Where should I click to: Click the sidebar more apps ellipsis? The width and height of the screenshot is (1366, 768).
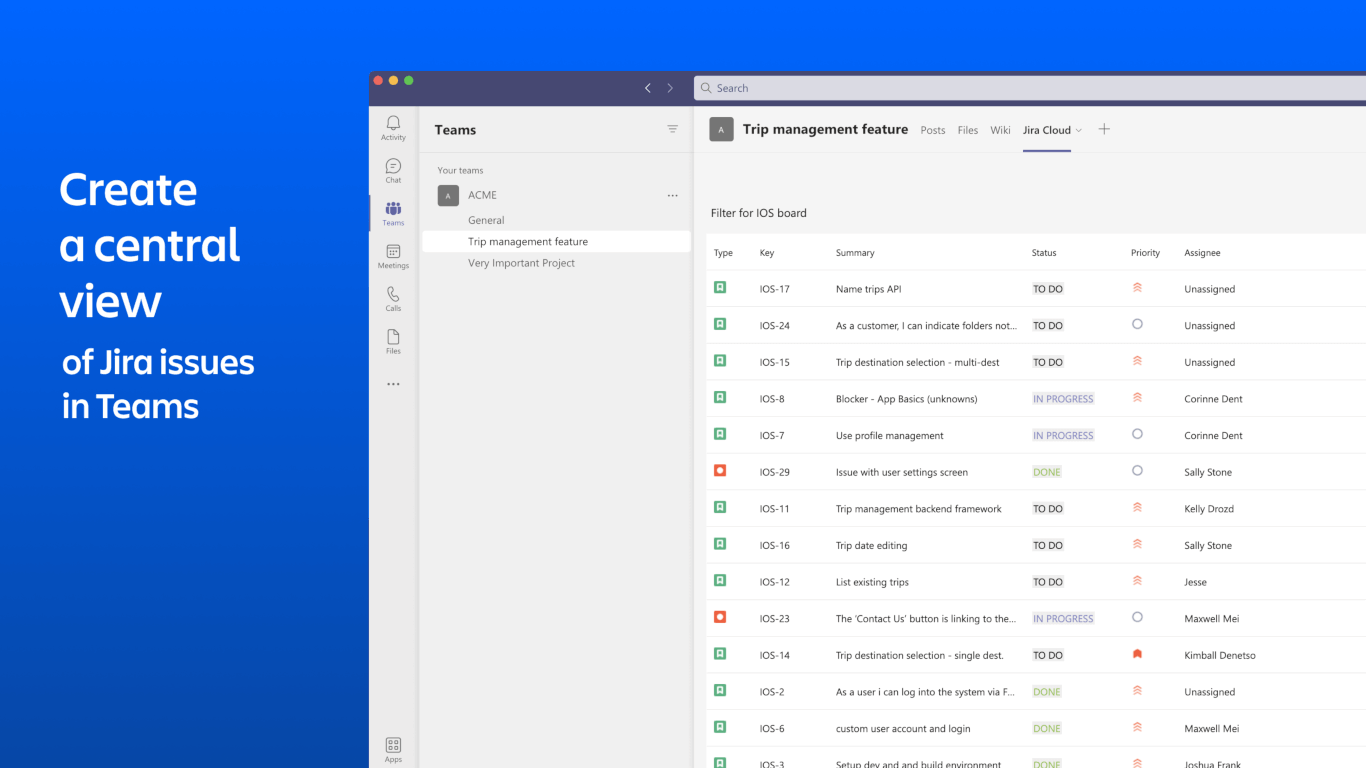[393, 384]
